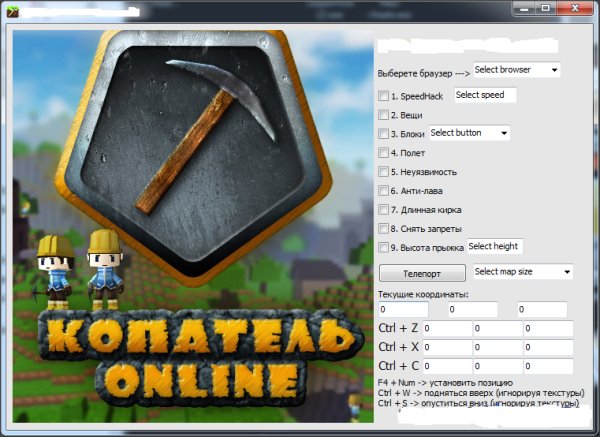600x437 pixels.
Task: Click the "F4 + Num -> установить позицию" hint
Action: click(x=445, y=383)
